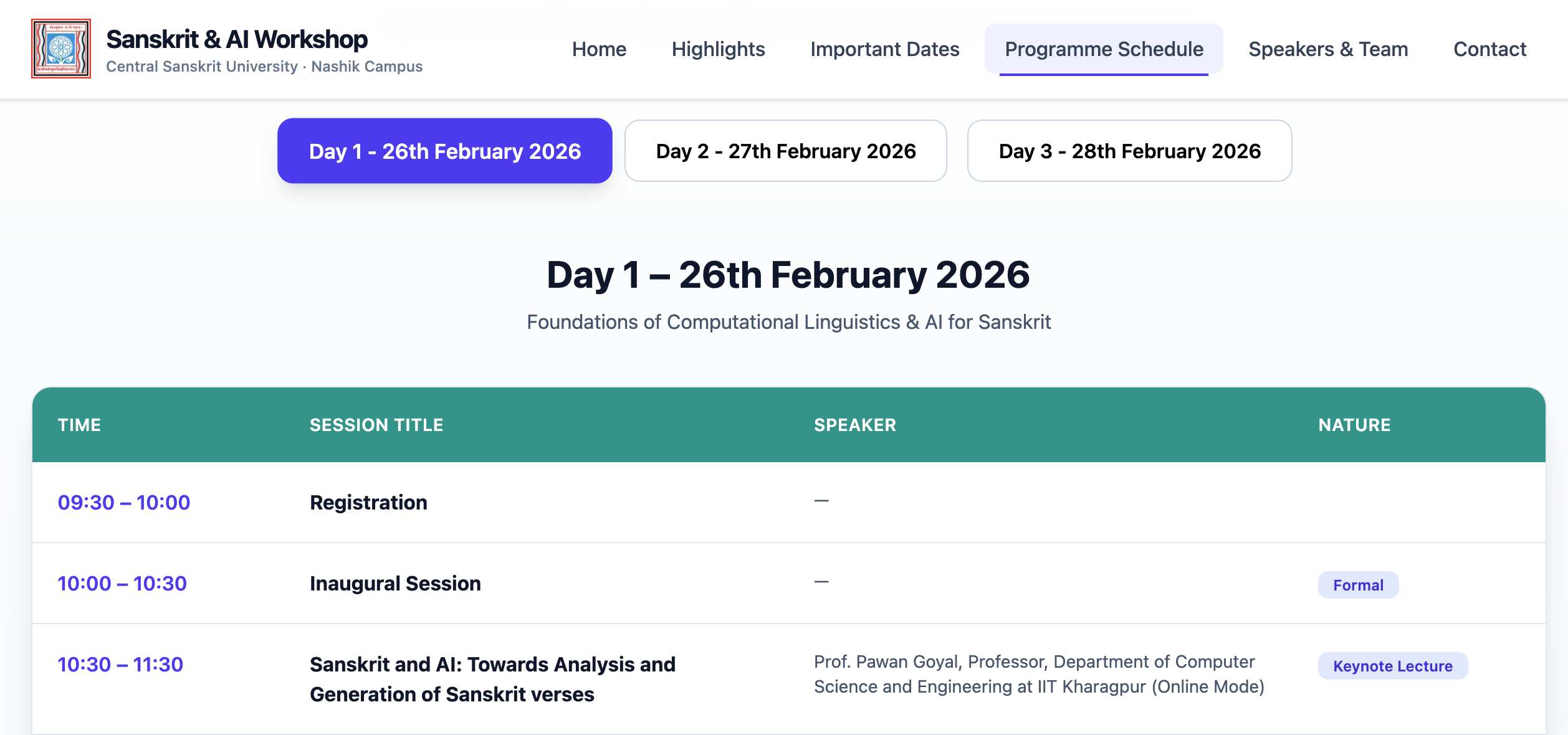
Task: Click the Sanskrit & AI Workshop title
Action: tap(237, 39)
